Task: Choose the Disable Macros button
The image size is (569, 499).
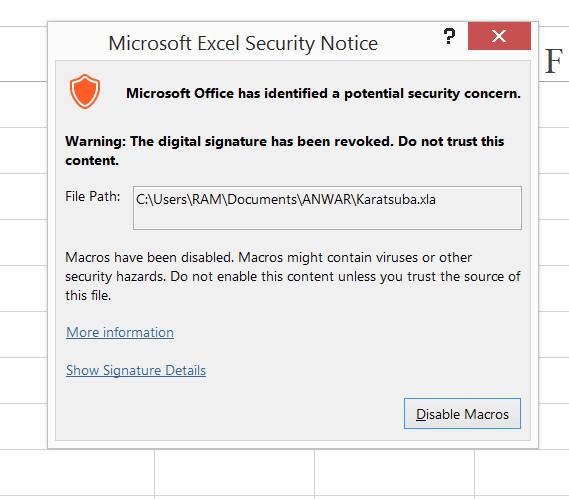Action: tap(462, 414)
